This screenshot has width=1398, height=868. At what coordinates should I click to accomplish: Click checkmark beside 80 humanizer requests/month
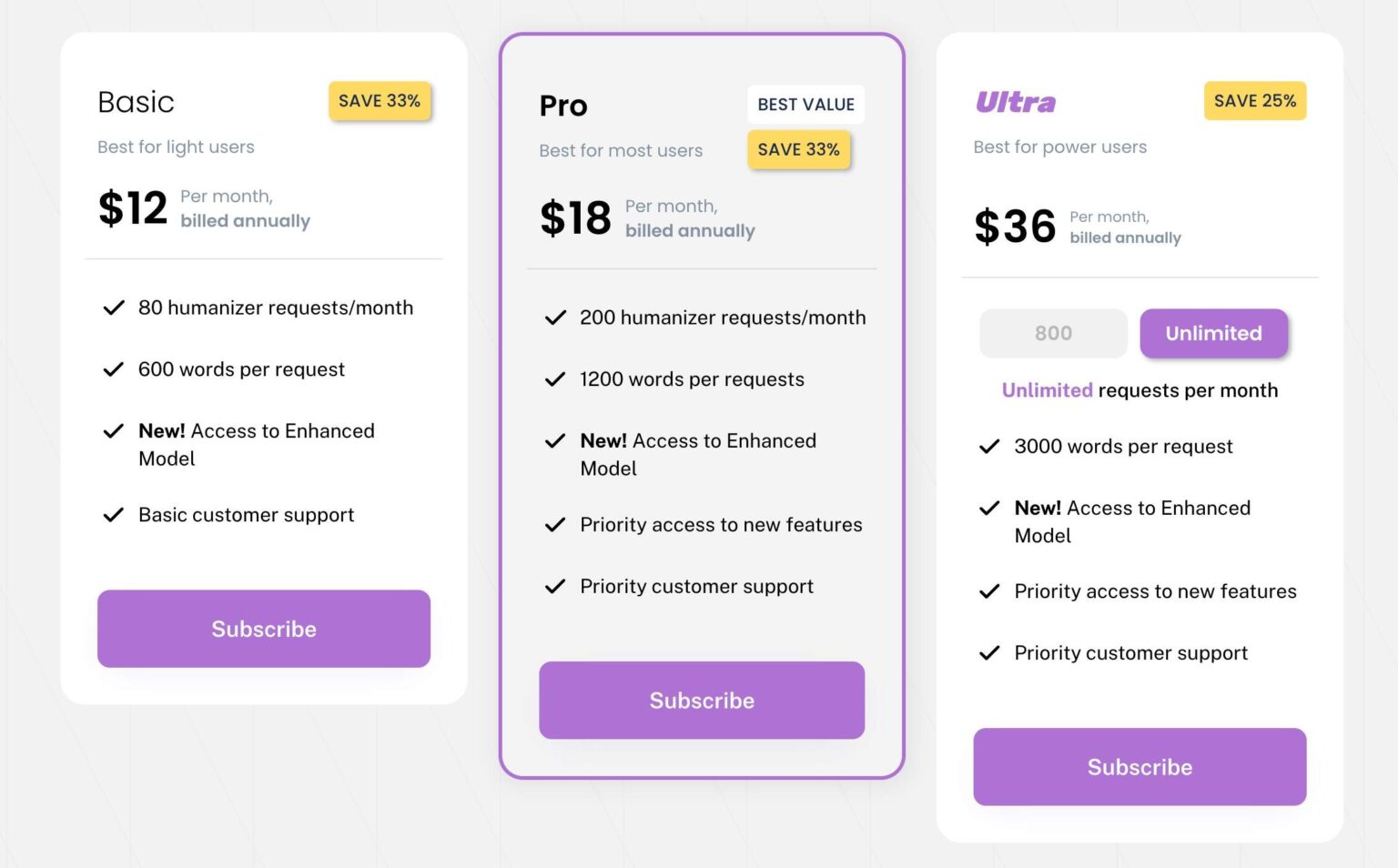click(114, 308)
